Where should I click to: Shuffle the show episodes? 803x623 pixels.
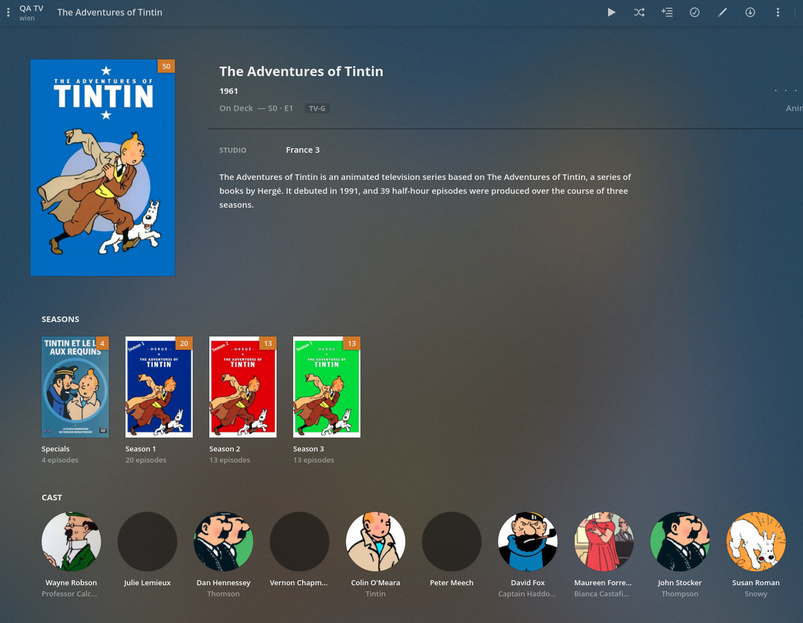639,12
